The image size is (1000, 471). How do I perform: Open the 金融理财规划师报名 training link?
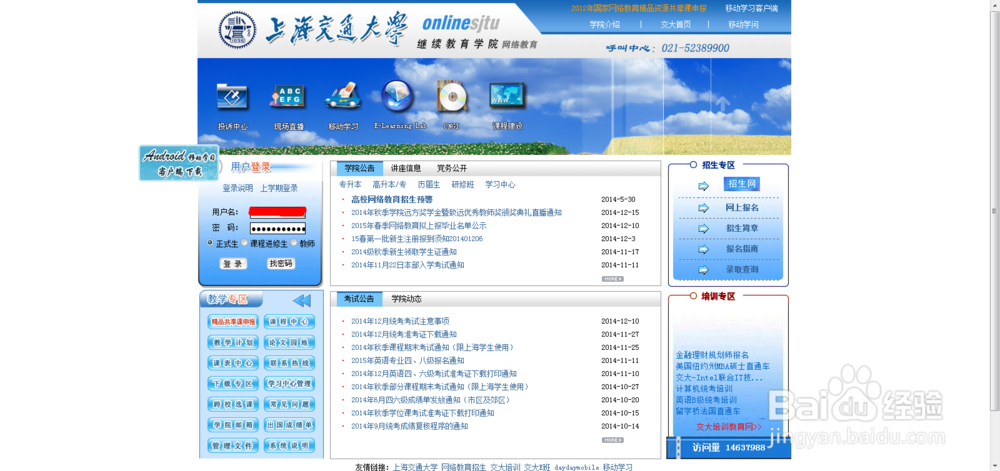pos(712,355)
